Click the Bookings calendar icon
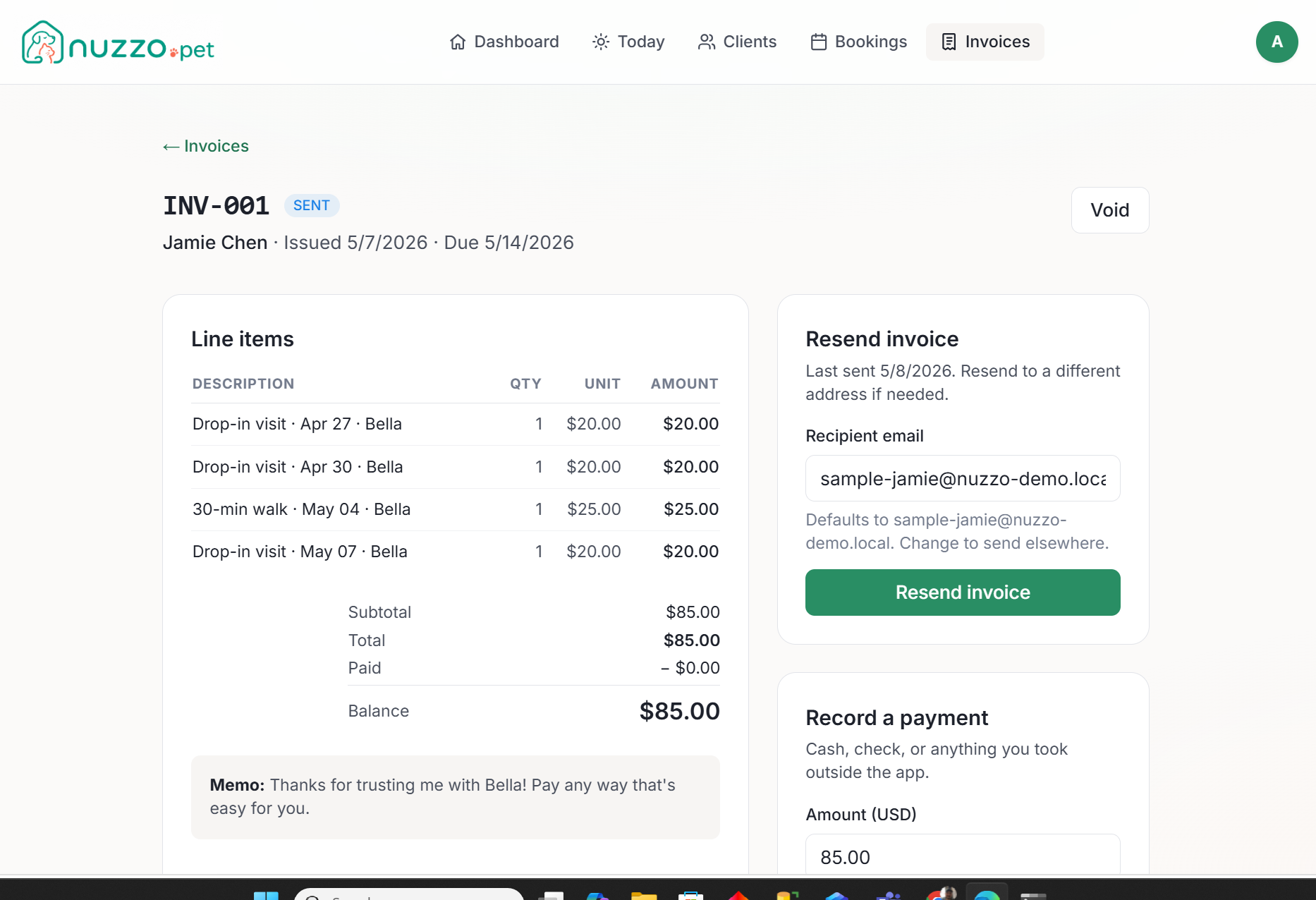 point(818,42)
